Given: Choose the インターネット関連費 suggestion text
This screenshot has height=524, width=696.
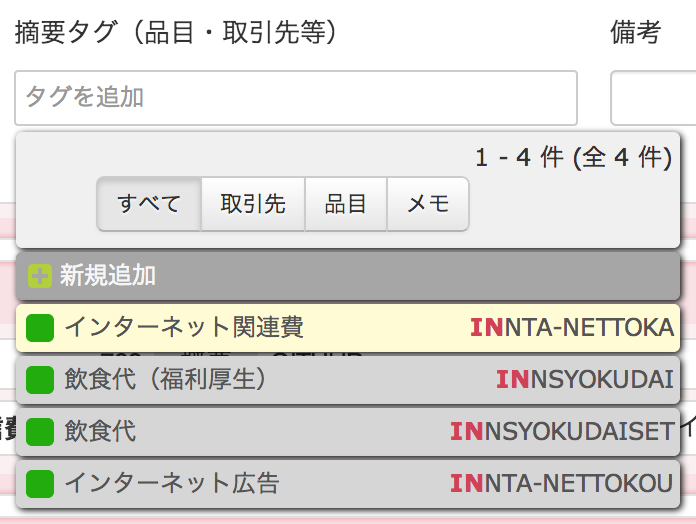Looking at the screenshot, I should 184,328.
